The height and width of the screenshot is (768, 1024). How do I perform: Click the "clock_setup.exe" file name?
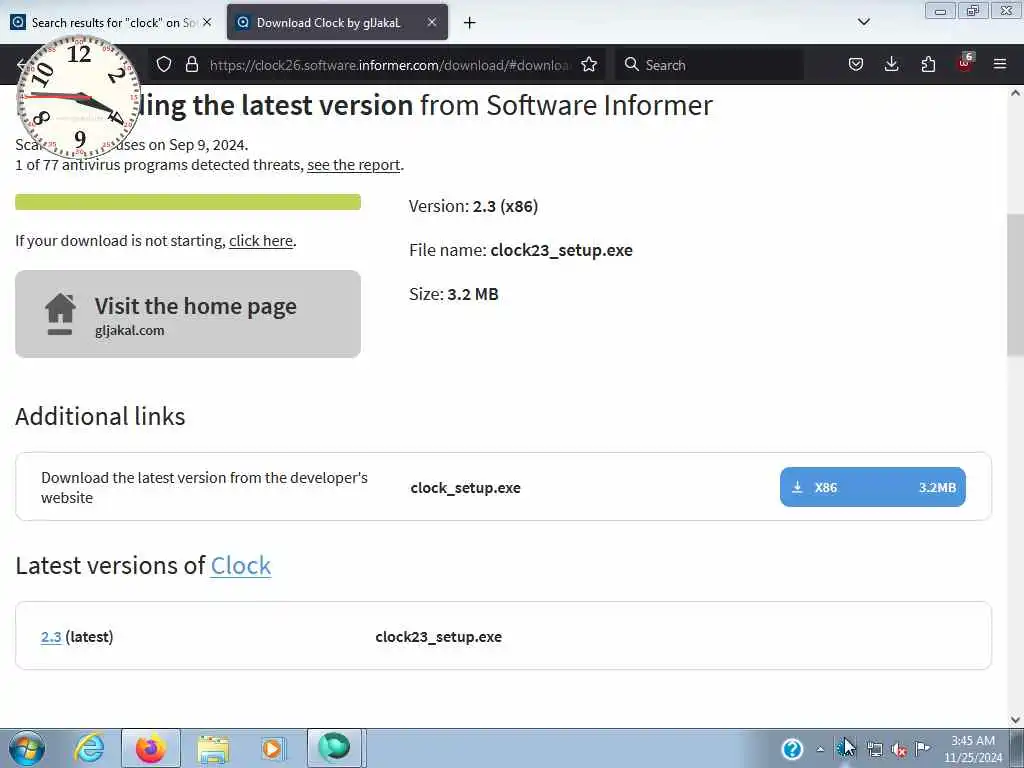pyautogui.click(x=466, y=488)
